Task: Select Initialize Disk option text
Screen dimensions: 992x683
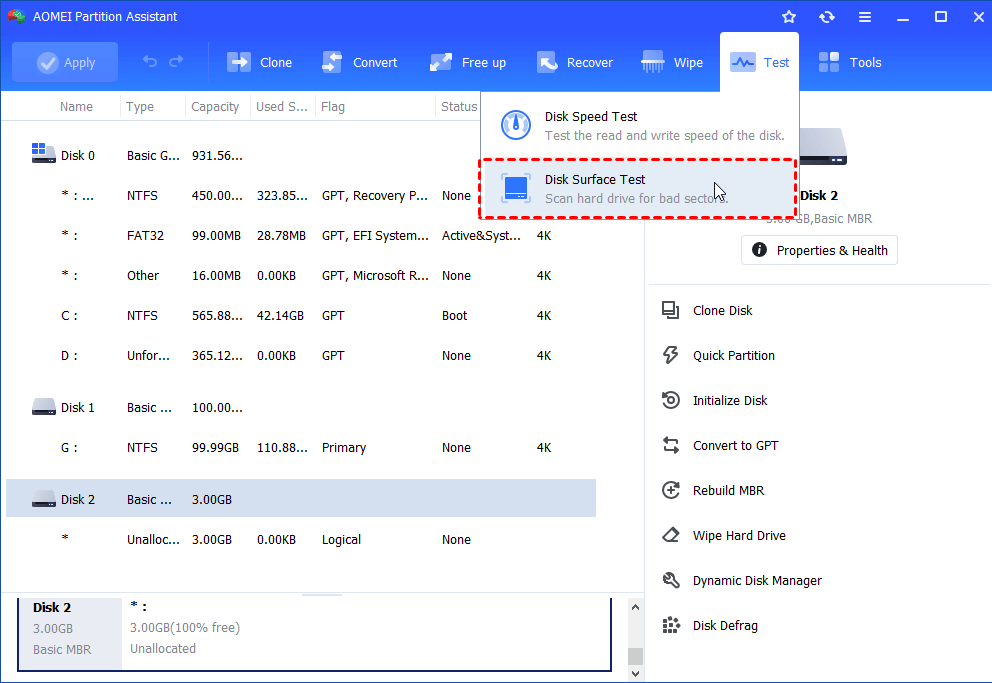Action: pos(730,400)
